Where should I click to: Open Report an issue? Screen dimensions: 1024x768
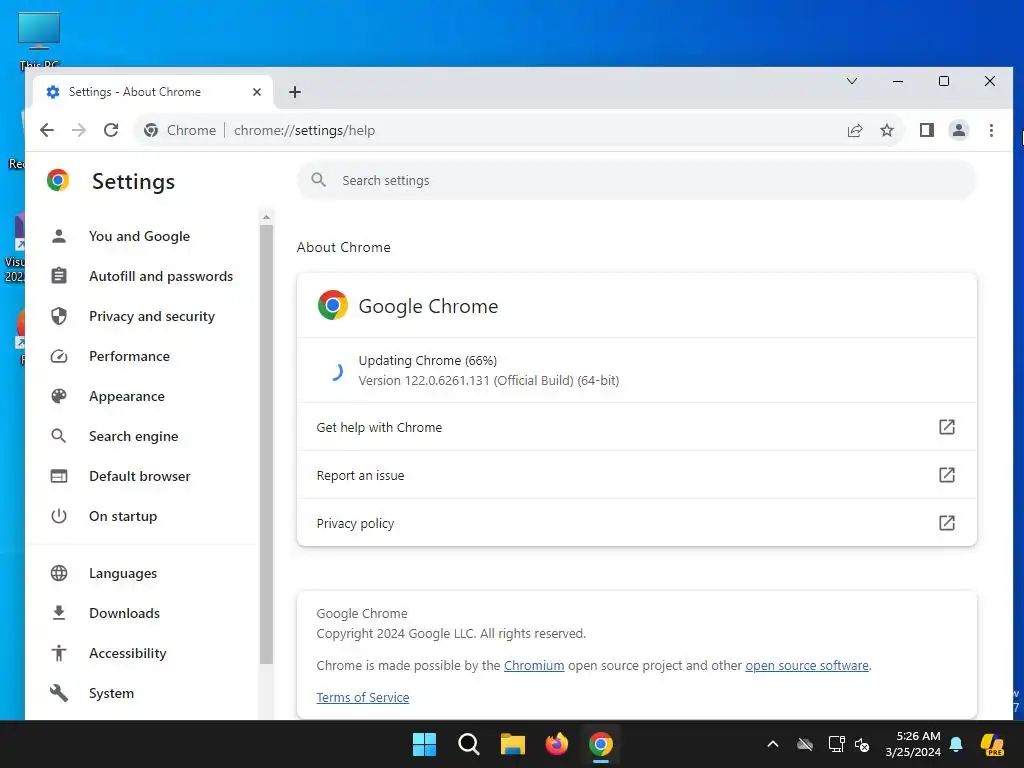(x=637, y=475)
